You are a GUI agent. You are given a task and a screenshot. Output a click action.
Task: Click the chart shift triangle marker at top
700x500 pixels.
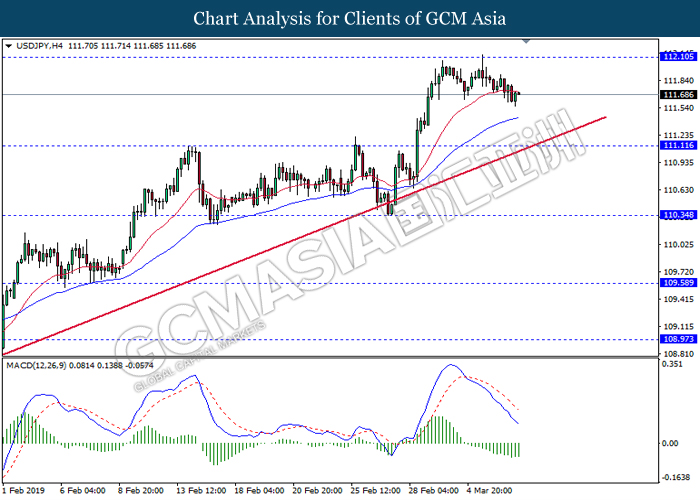click(526, 41)
